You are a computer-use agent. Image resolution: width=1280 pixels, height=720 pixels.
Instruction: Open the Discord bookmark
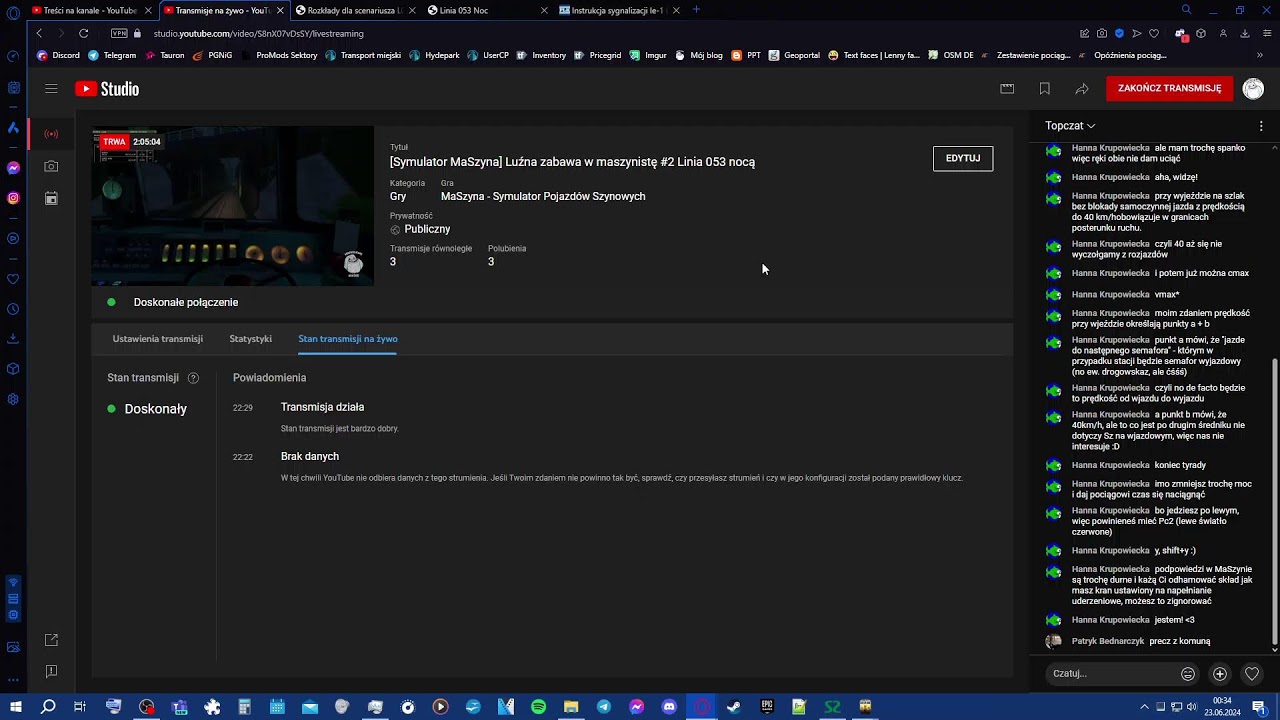(58, 55)
